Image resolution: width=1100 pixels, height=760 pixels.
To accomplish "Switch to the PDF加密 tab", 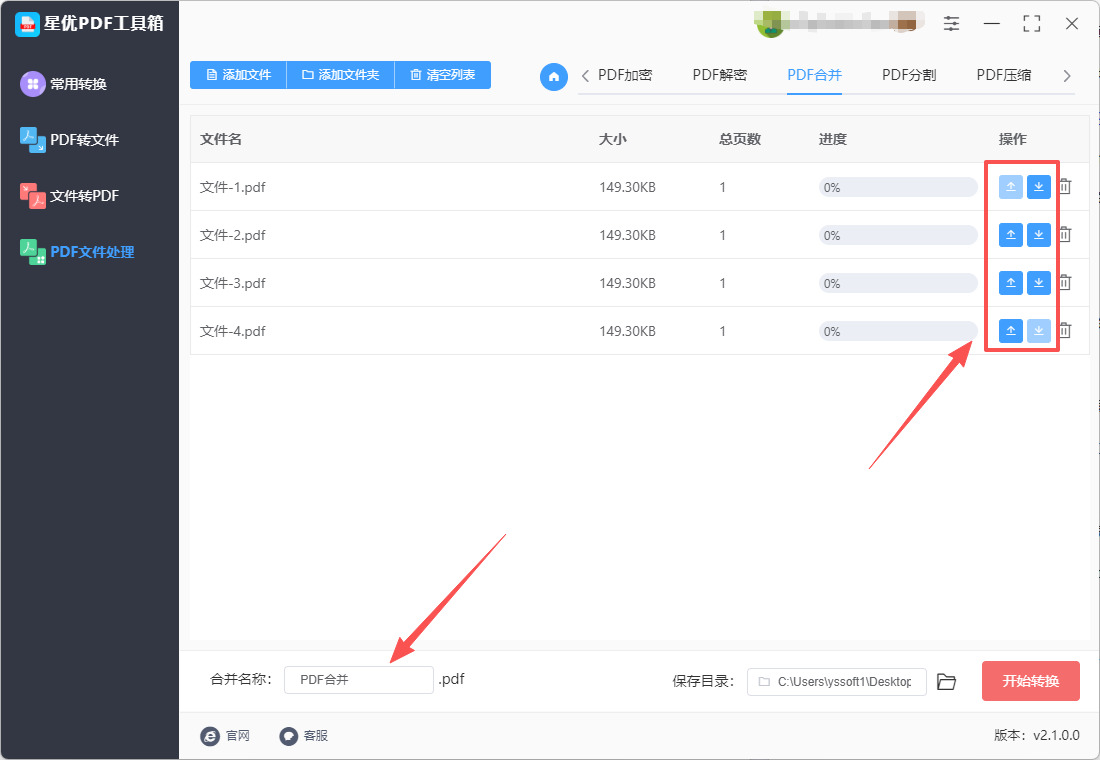I will click(625, 75).
